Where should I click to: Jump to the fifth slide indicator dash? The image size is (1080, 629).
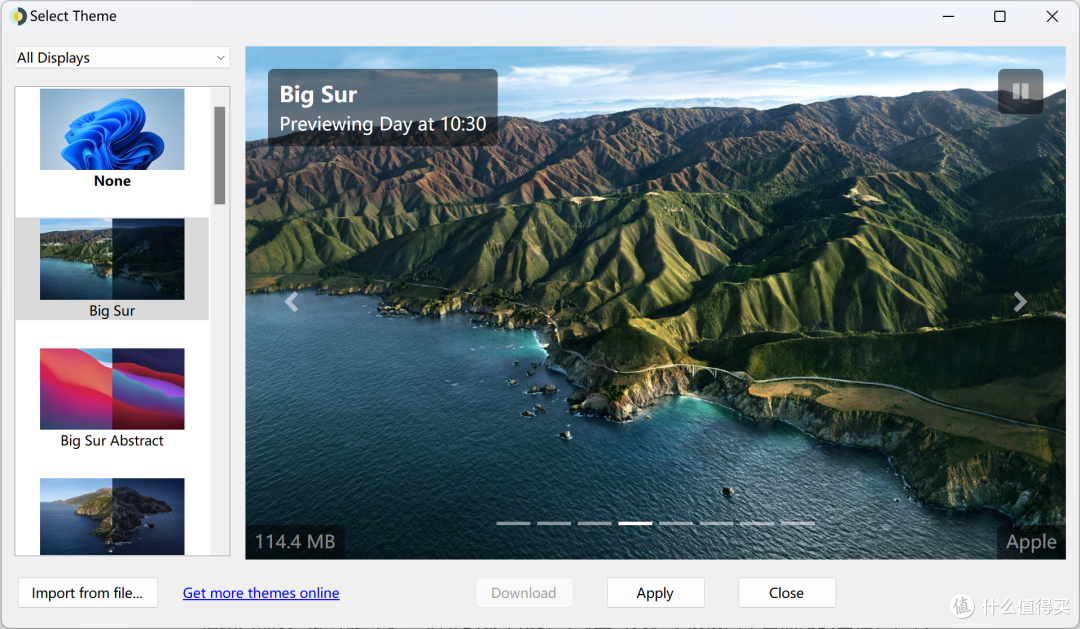coord(676,524)
